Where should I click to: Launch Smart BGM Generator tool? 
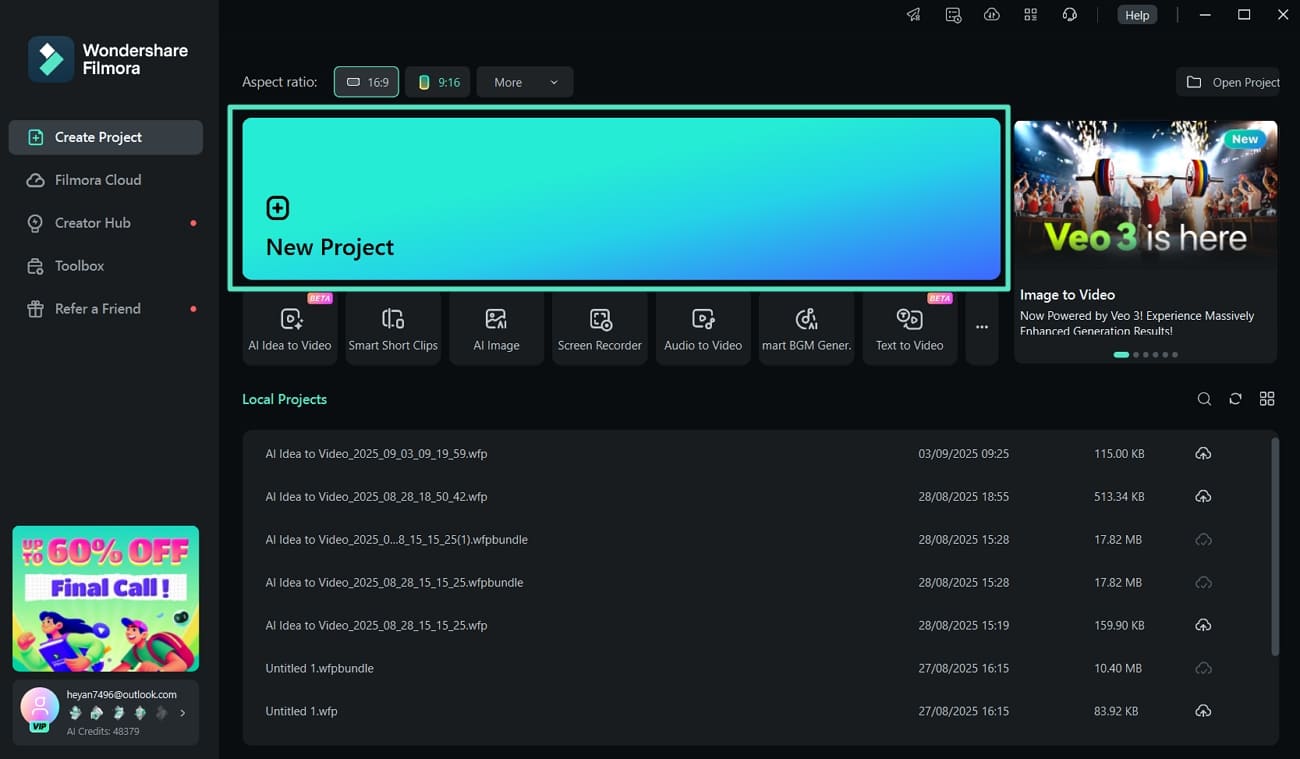click(806, 329)
